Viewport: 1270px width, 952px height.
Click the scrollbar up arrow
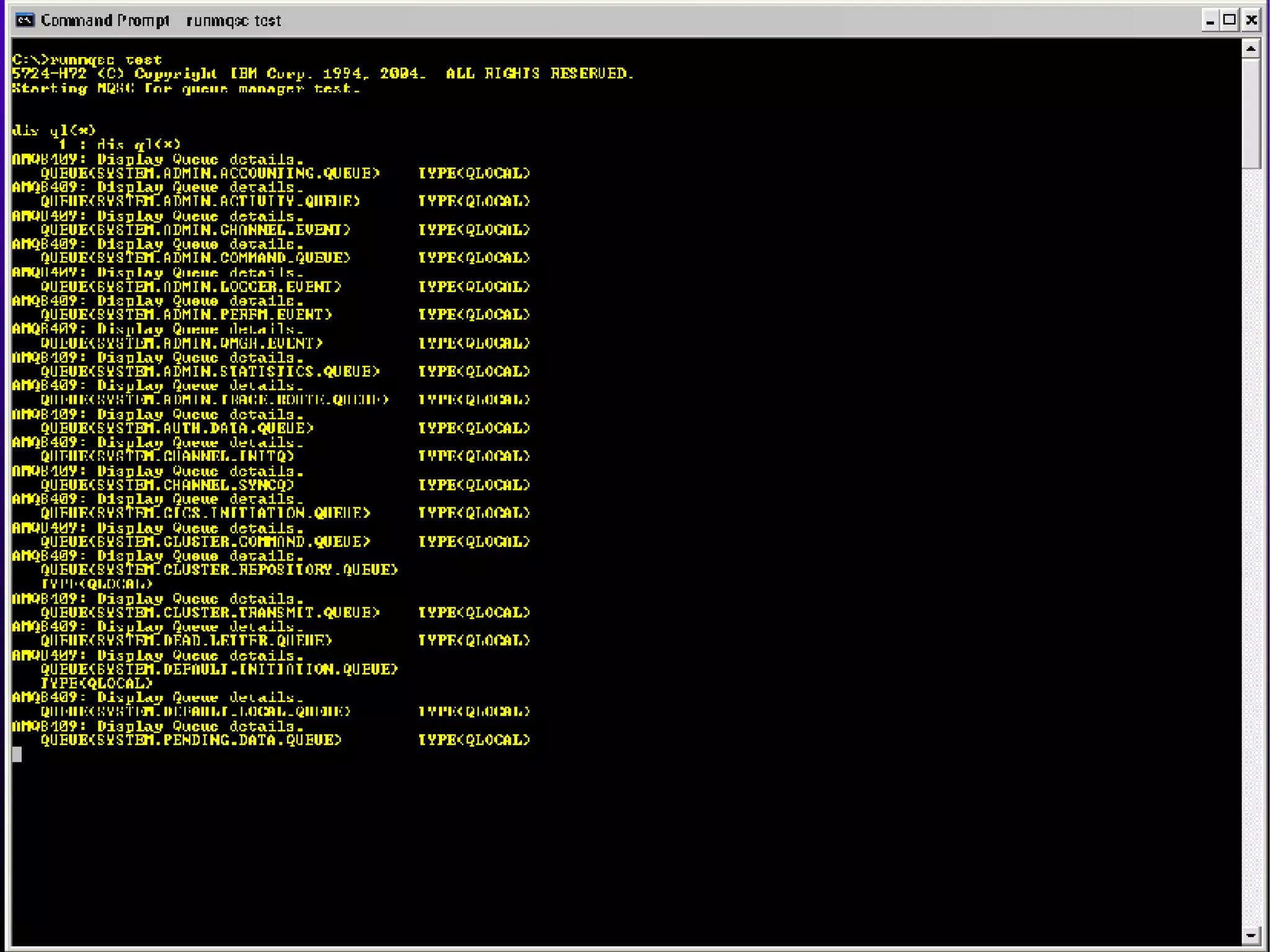1251,48
